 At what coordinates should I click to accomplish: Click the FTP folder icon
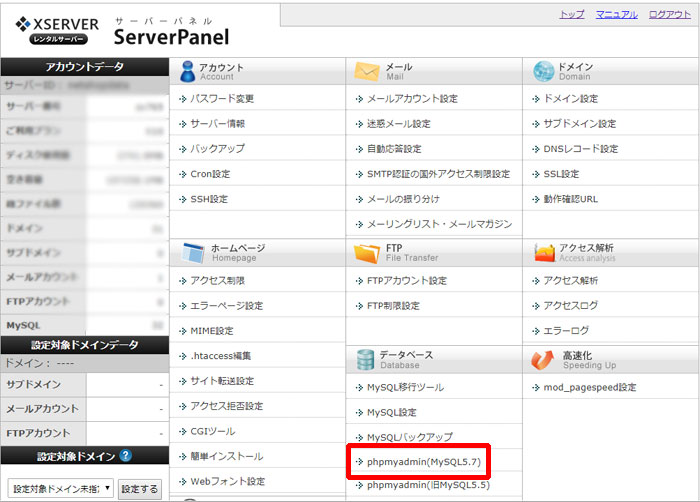coord(367,253)
